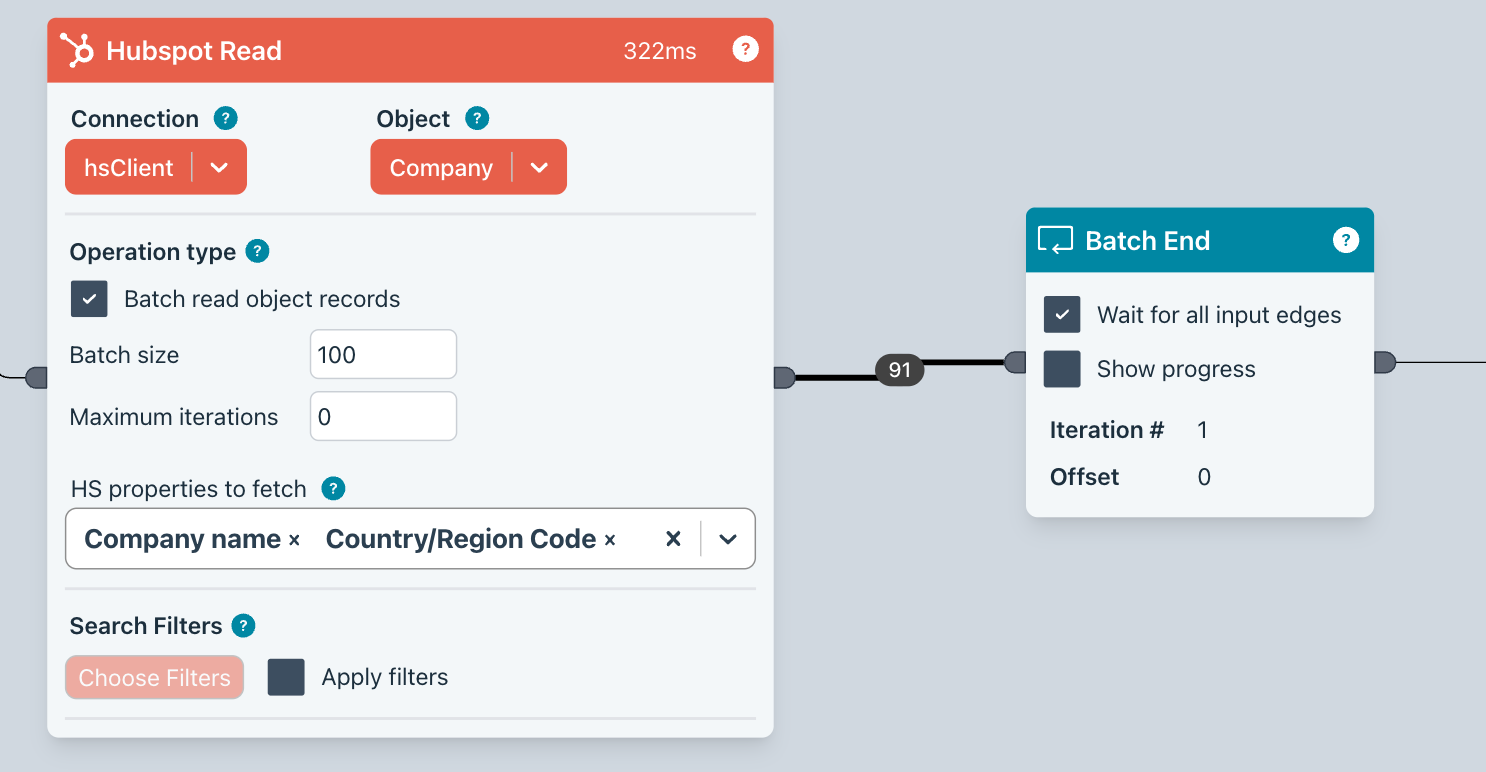Click the 91 edge count badge
1486x772 pixels.
click(x=900, y=370)
